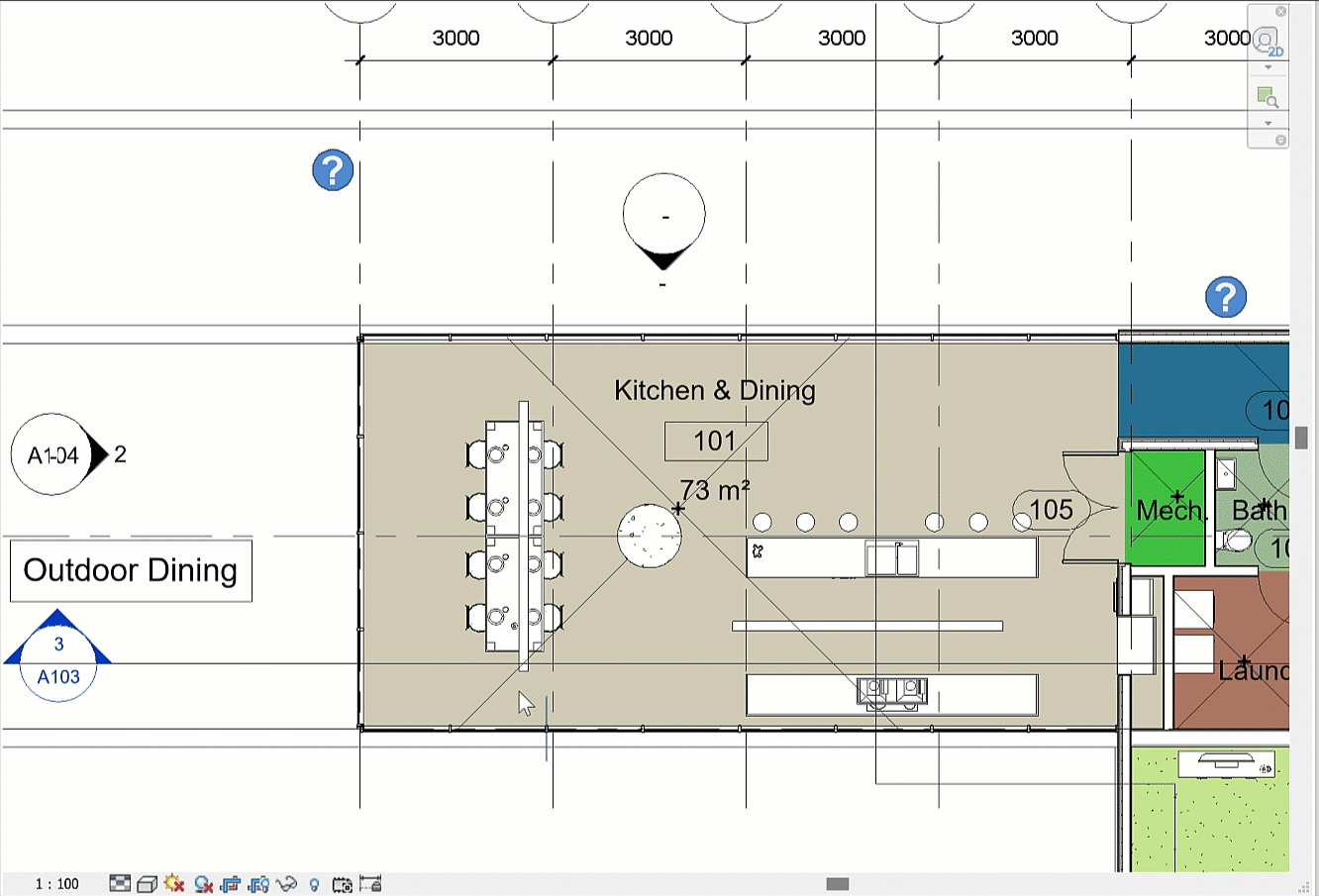Select the blue A103 callout marker

tap(58, 655)
